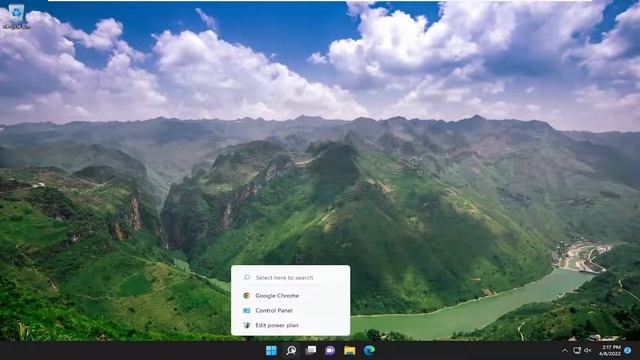Open the network status tray icon
640x360 pixels.
577,351
